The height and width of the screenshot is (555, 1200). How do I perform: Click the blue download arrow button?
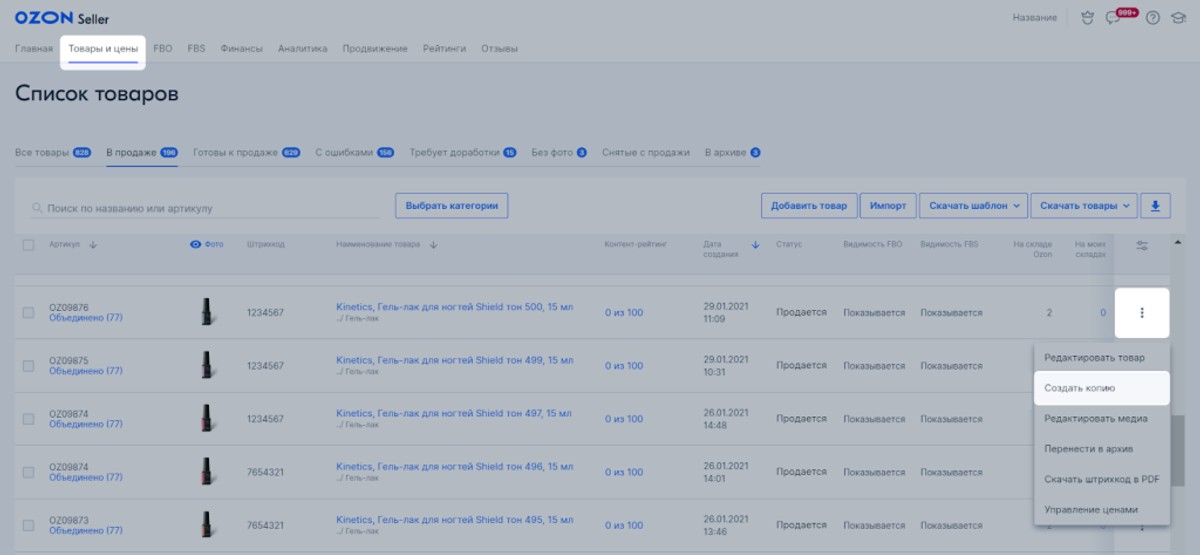(x=1156, y=206)
